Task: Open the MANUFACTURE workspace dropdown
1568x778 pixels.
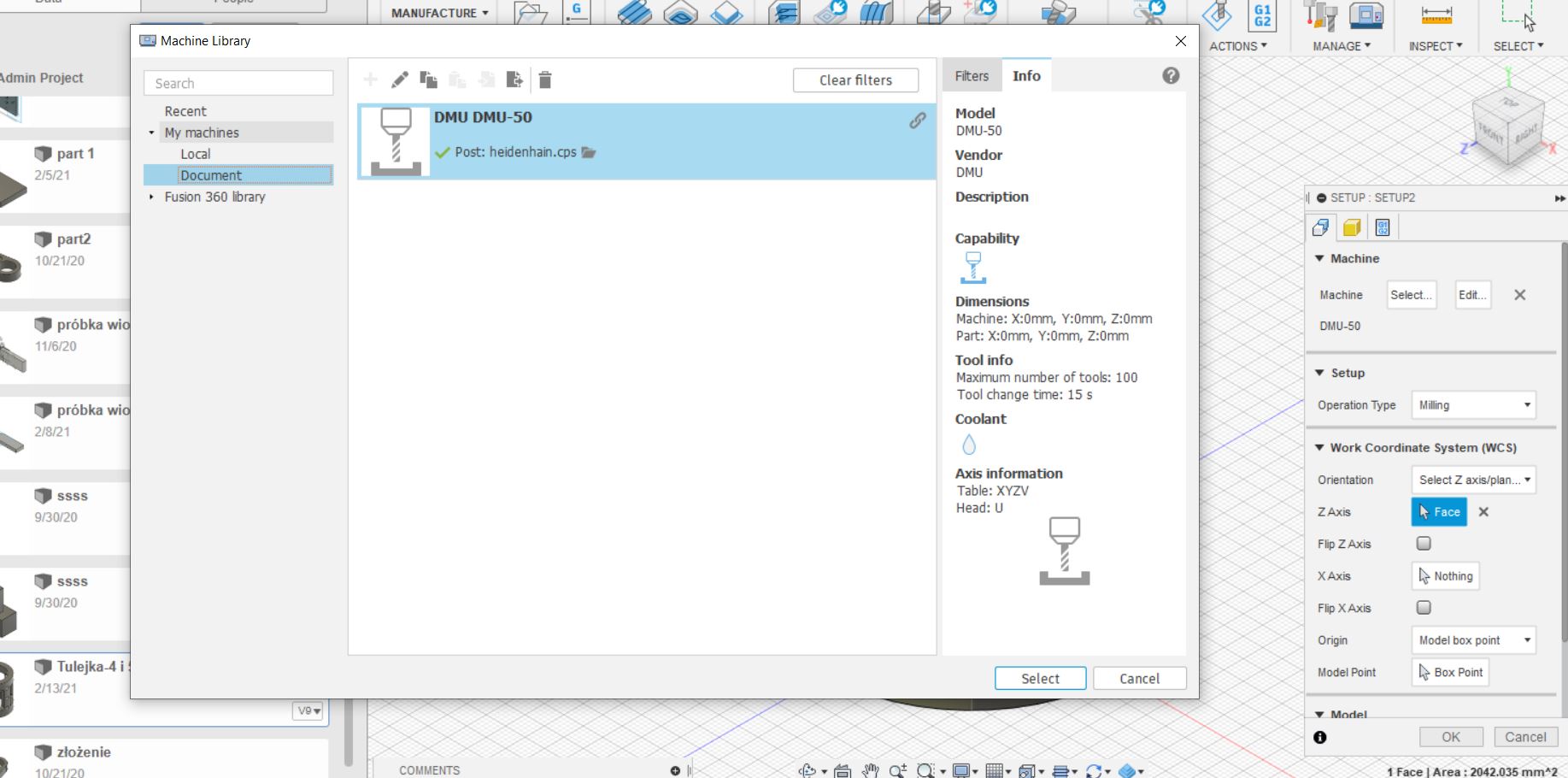Action: pyautogui.click(x=439, y=13)
